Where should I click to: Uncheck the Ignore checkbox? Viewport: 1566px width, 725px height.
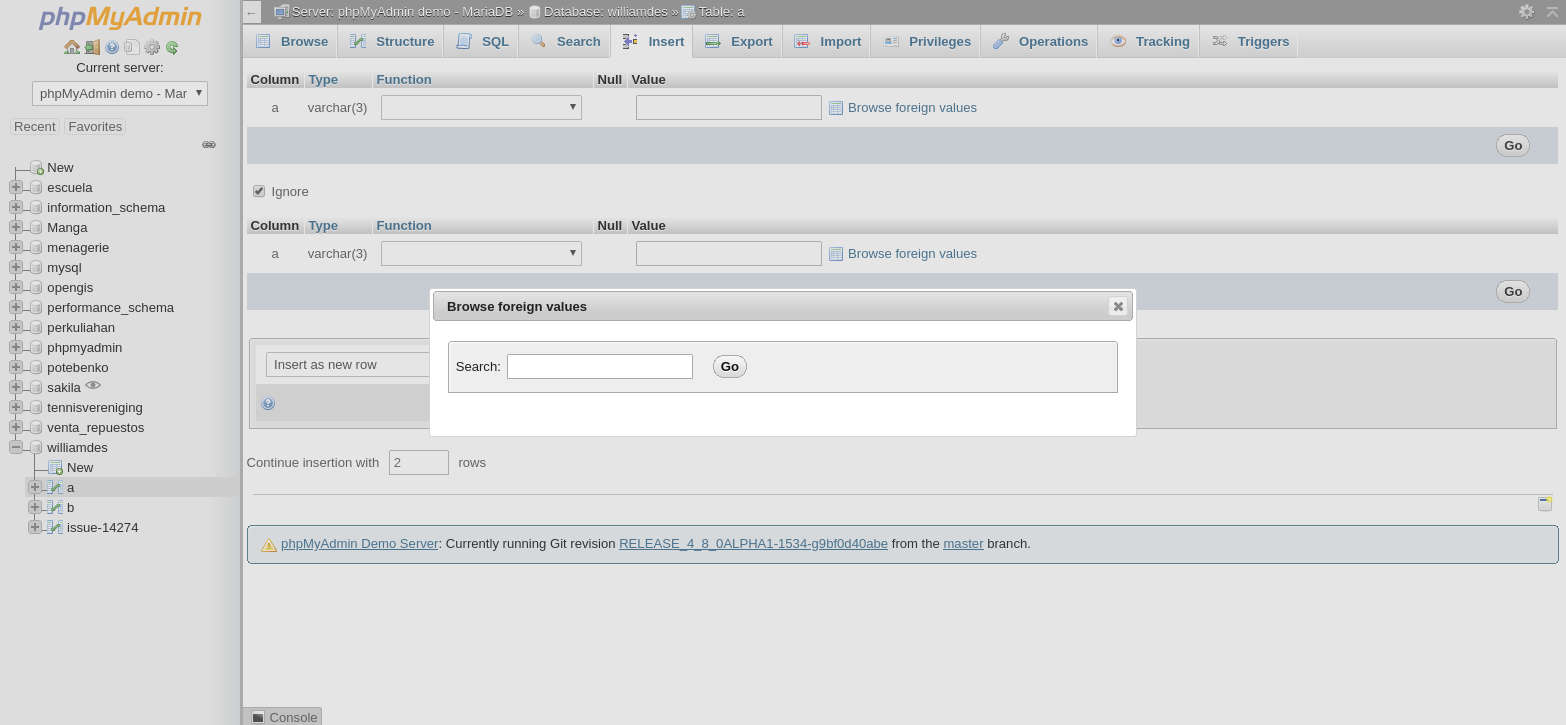point(259,191)
